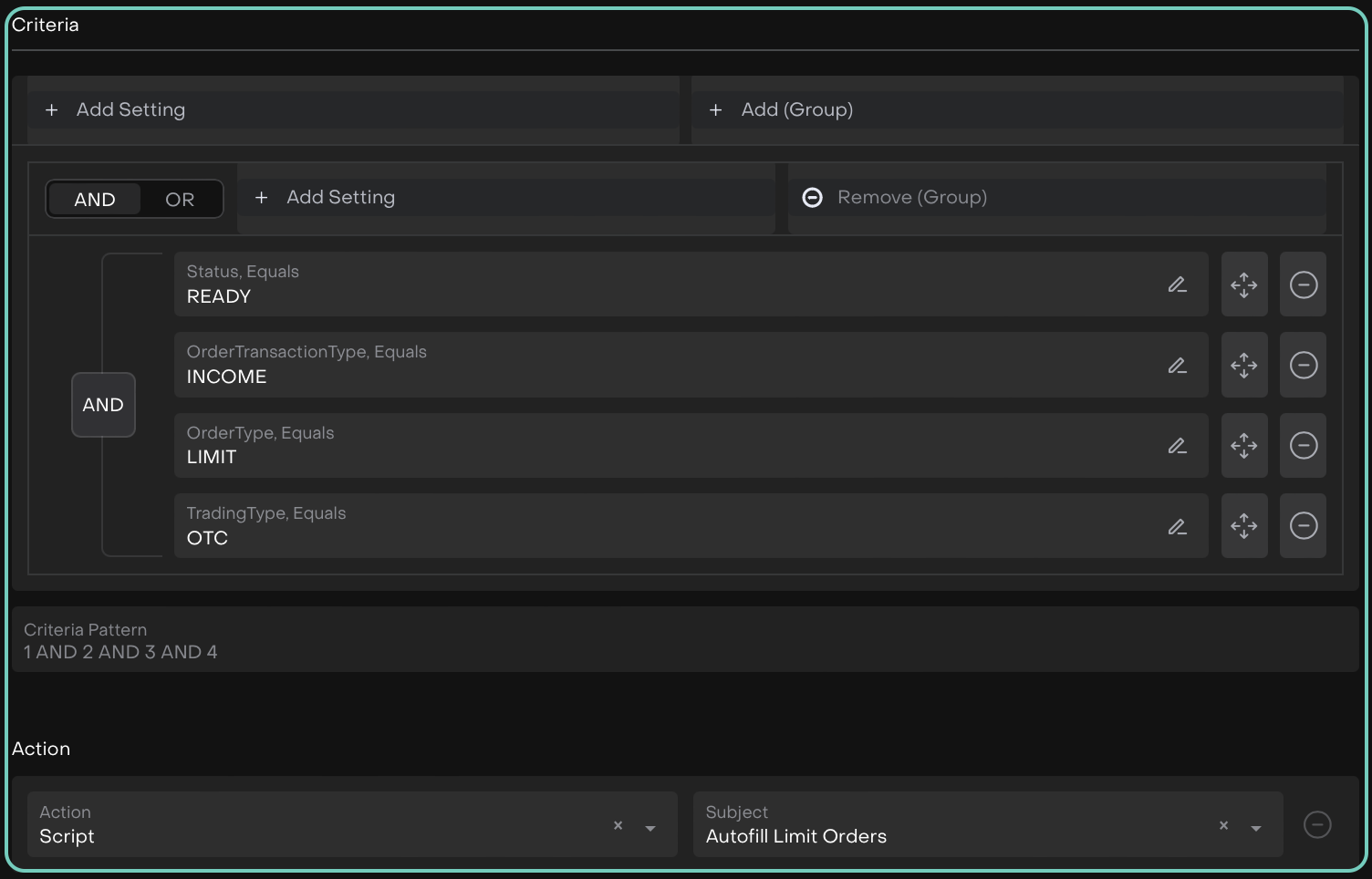Select AND in the group logic toggle

(x=95, y=200)
